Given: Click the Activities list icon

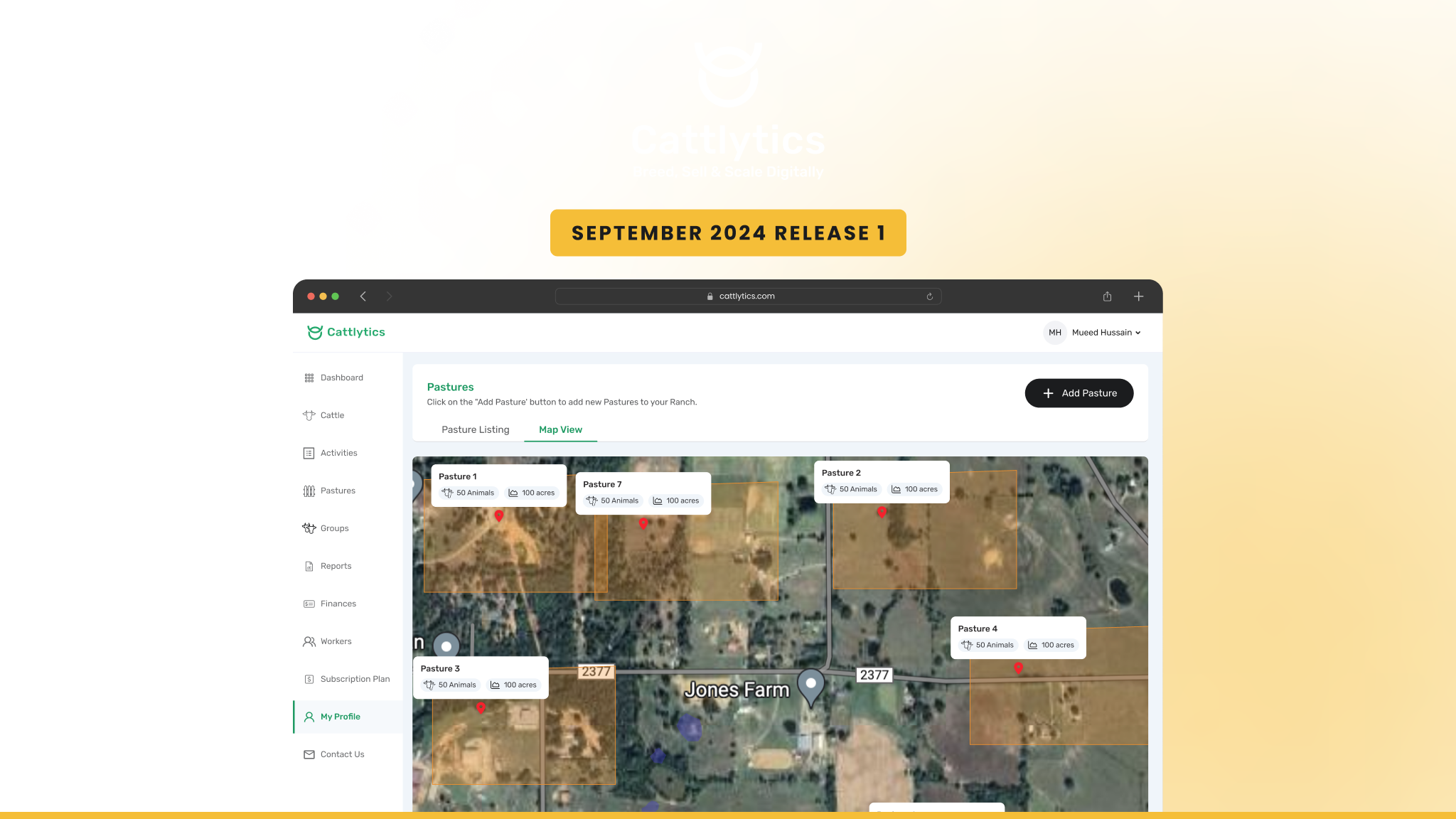Looking at the screenshot, I should 309,453.
